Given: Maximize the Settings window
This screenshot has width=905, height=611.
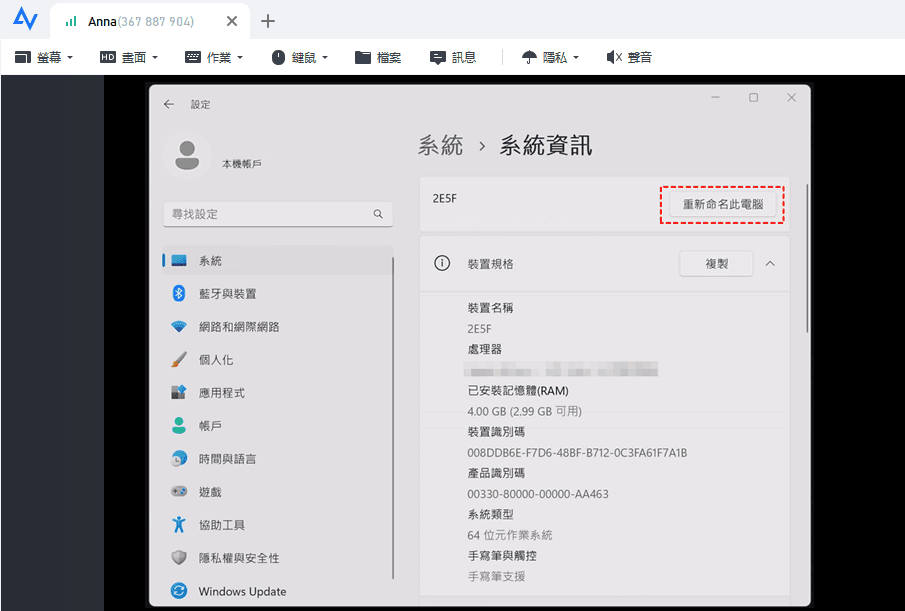Looking at the screenshot, I should 753,98.
